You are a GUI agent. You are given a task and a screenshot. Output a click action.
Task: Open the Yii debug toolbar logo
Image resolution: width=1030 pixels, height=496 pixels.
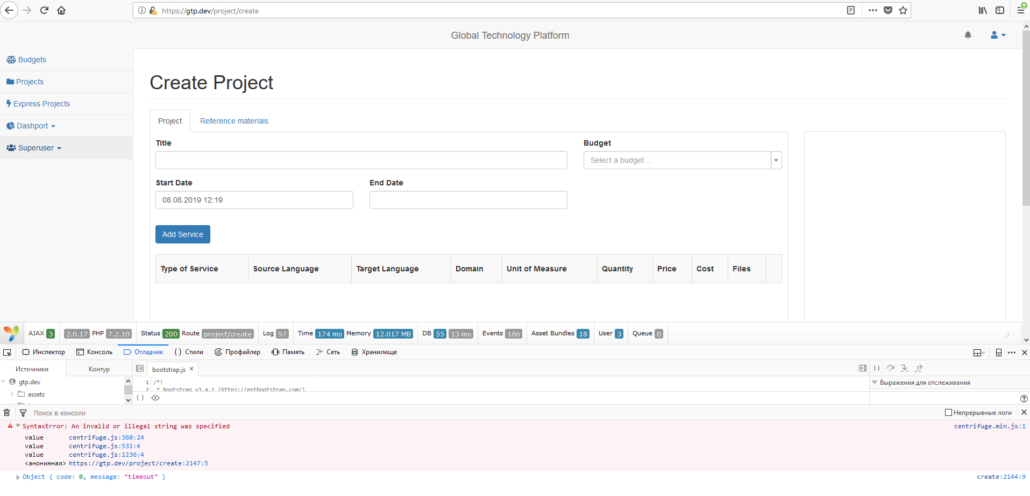pyautogui.click(x=11, y=333)
